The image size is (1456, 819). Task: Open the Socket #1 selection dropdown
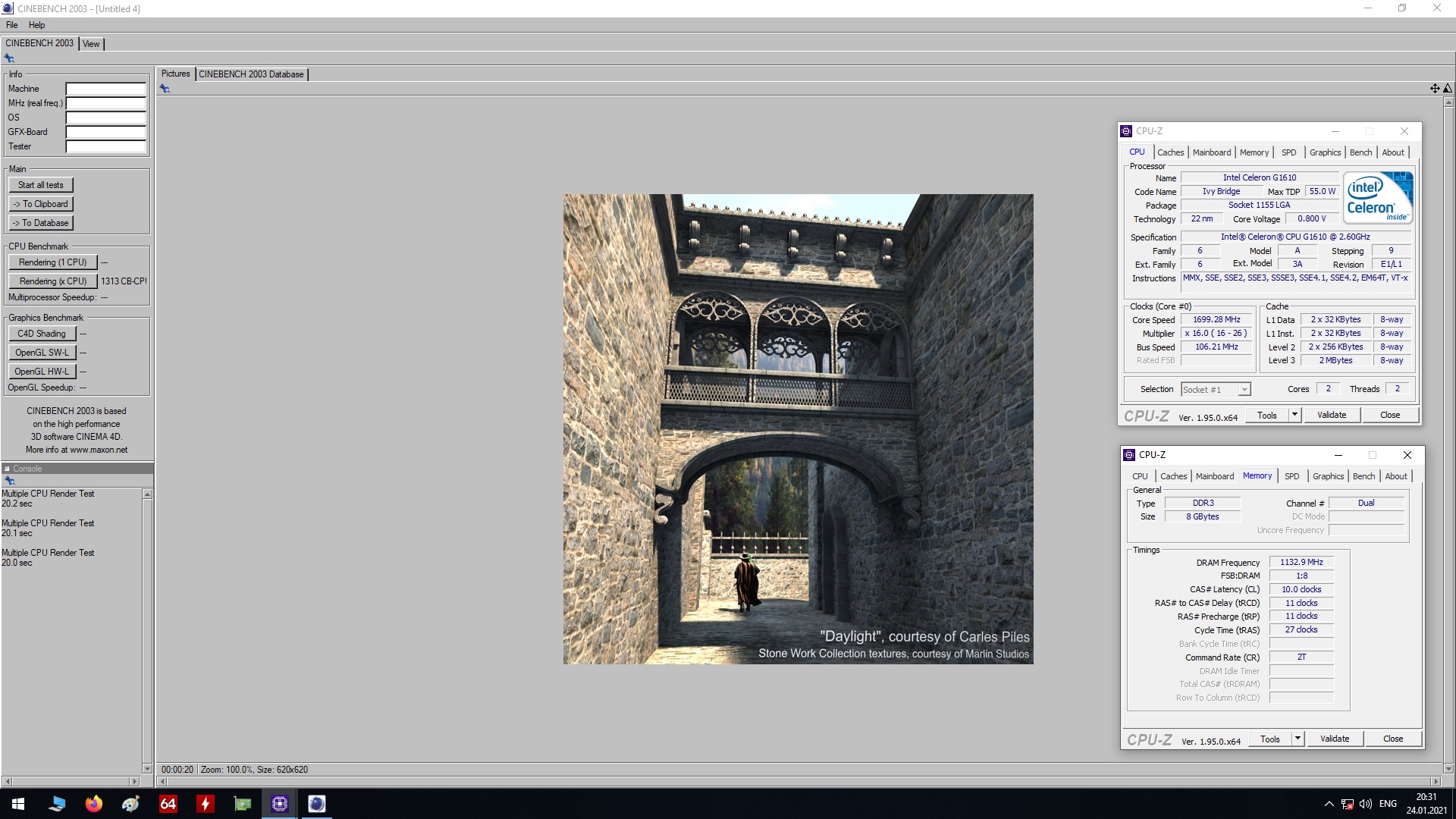point(1216,390)
